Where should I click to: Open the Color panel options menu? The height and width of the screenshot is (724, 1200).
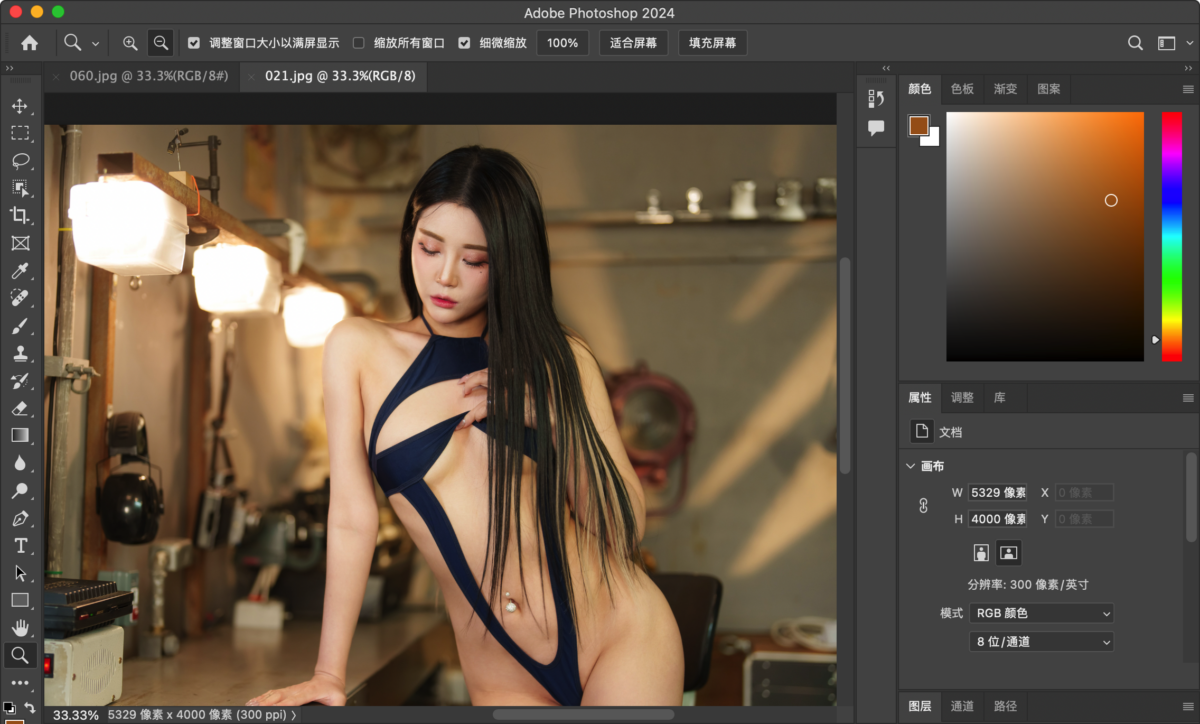coord(1188,89)
